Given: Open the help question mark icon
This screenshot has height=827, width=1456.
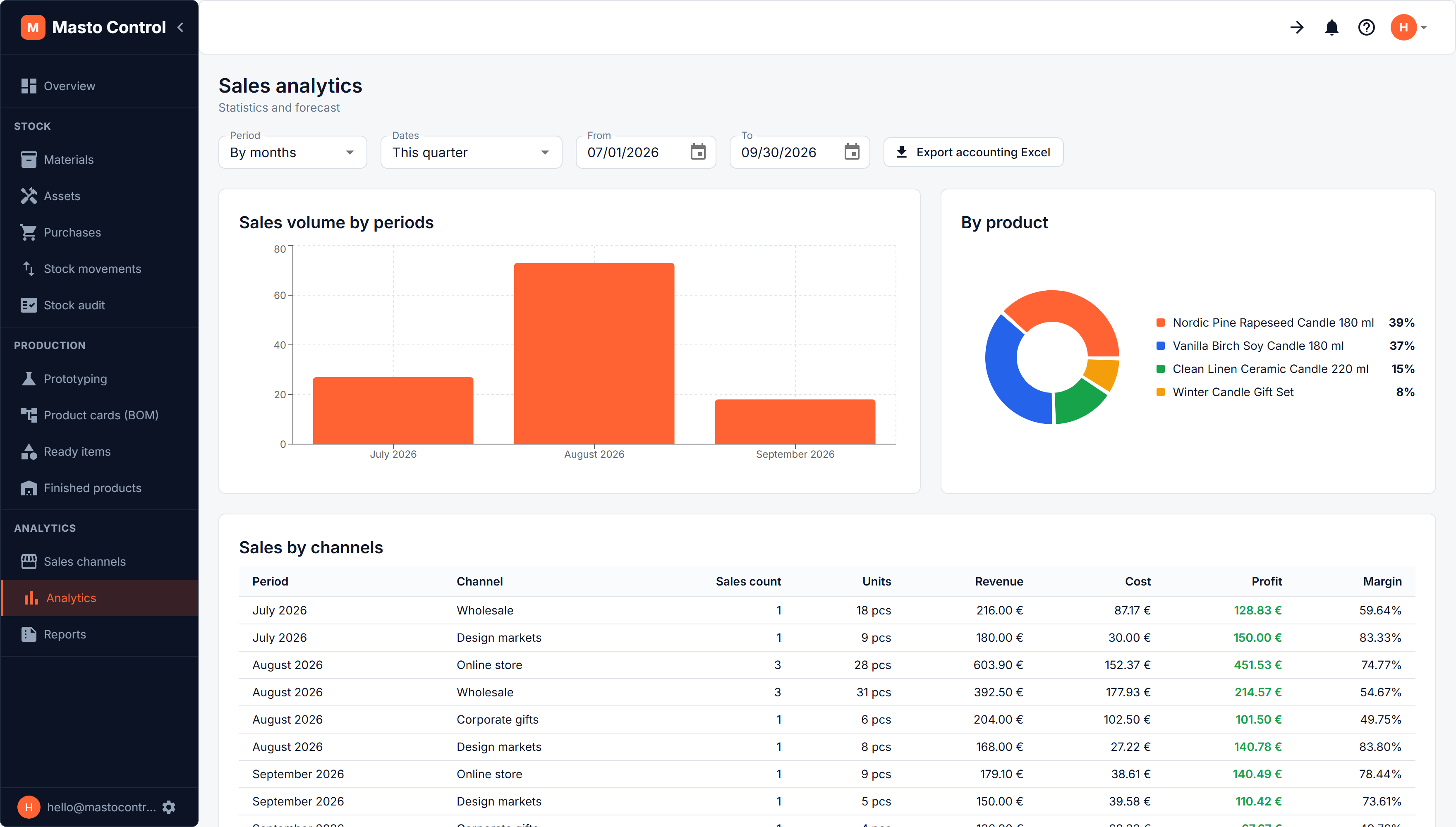Looking at the screenshot, I should pos(1366,27).
